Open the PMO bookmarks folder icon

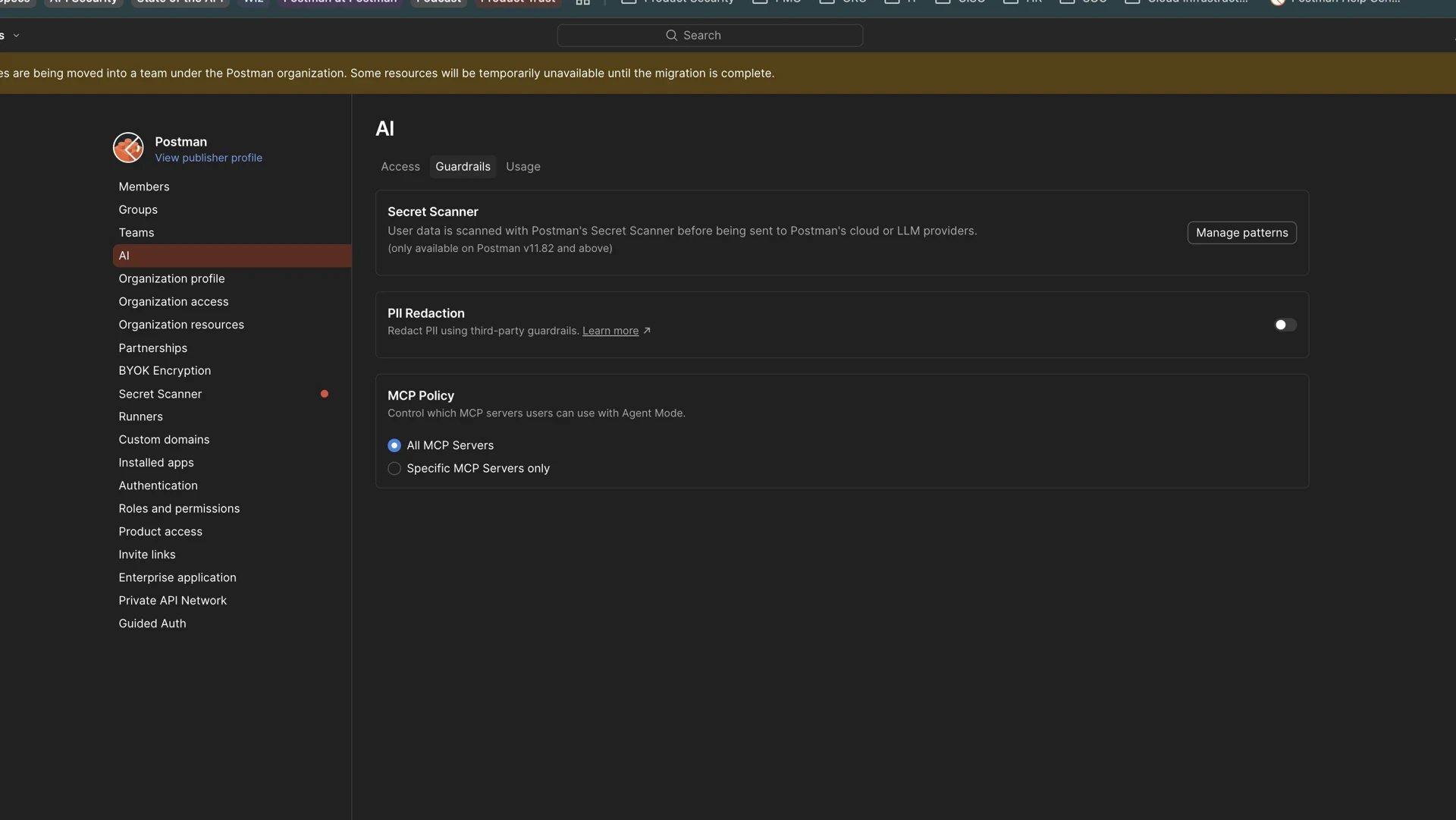coord(761,2)
